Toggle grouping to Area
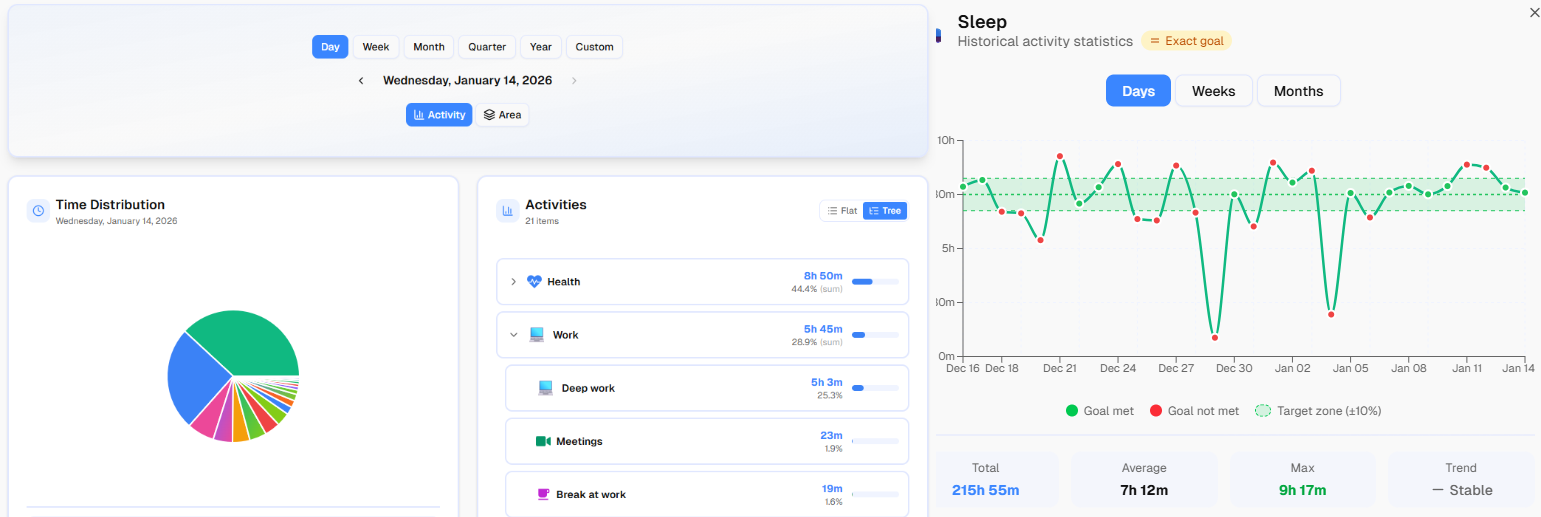This screenshot has width=1541, height=517. [x=502, y=115]
